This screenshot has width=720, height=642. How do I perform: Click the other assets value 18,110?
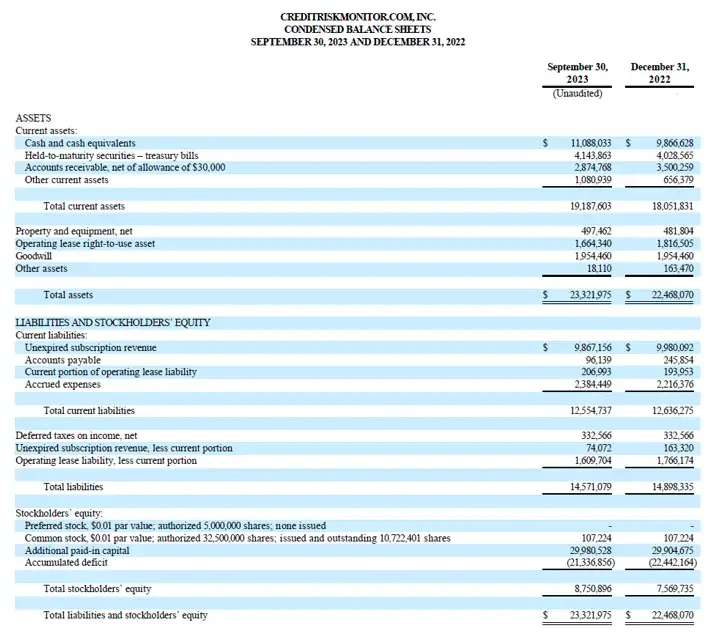599,268
